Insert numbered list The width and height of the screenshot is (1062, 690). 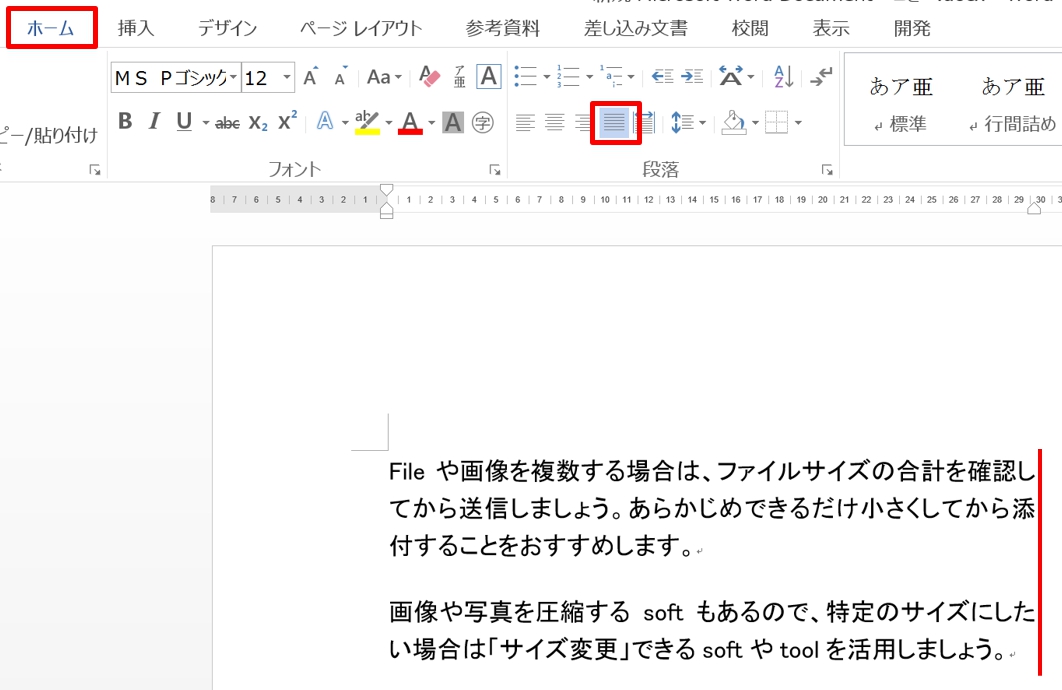click(x=568, y=77)
